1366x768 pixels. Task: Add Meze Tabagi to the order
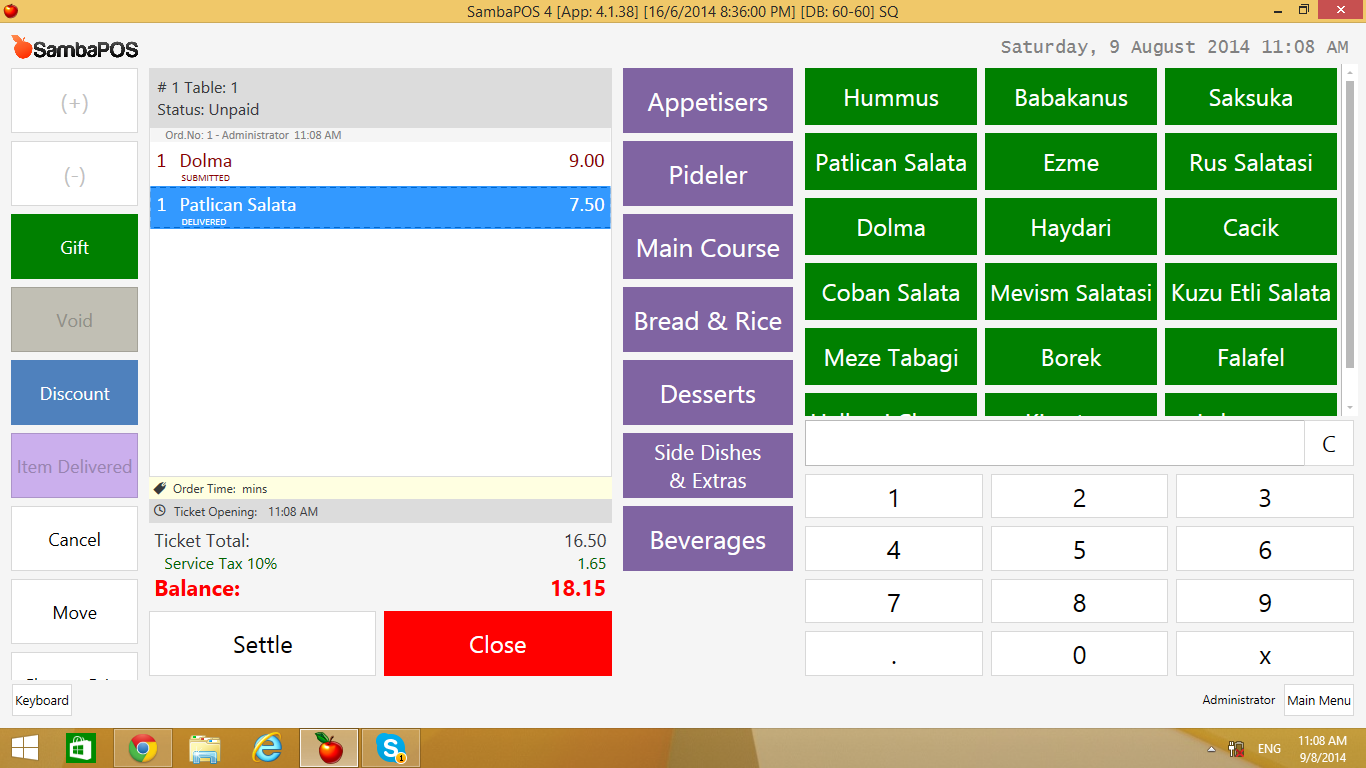pos(891,357)
